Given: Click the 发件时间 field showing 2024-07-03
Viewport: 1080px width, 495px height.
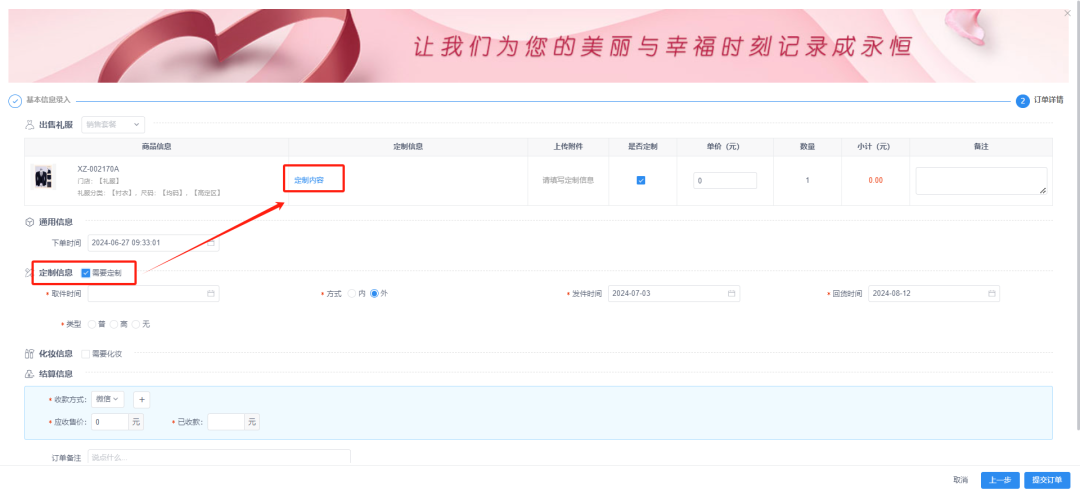Looking at the screenshot, I should pos(674,293).
